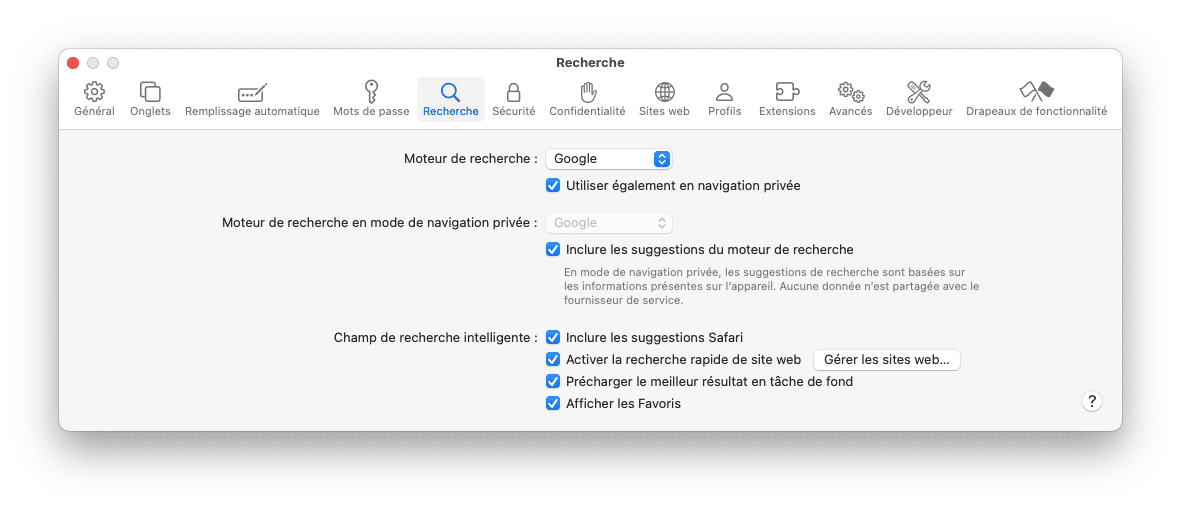This screenshot has width=1199, height=512.
Task: Click the Gérer les sites web button
Action: point(886,360)
